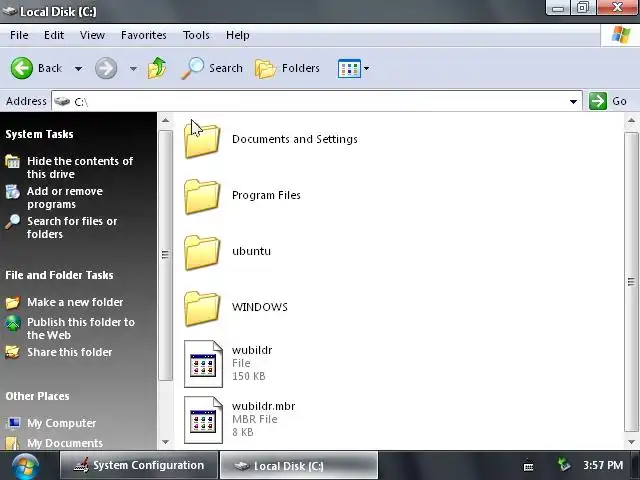This screenshot has height=480, width=640.
Task: Click the safely remove hardware tray icon
Action: (564, 464)
